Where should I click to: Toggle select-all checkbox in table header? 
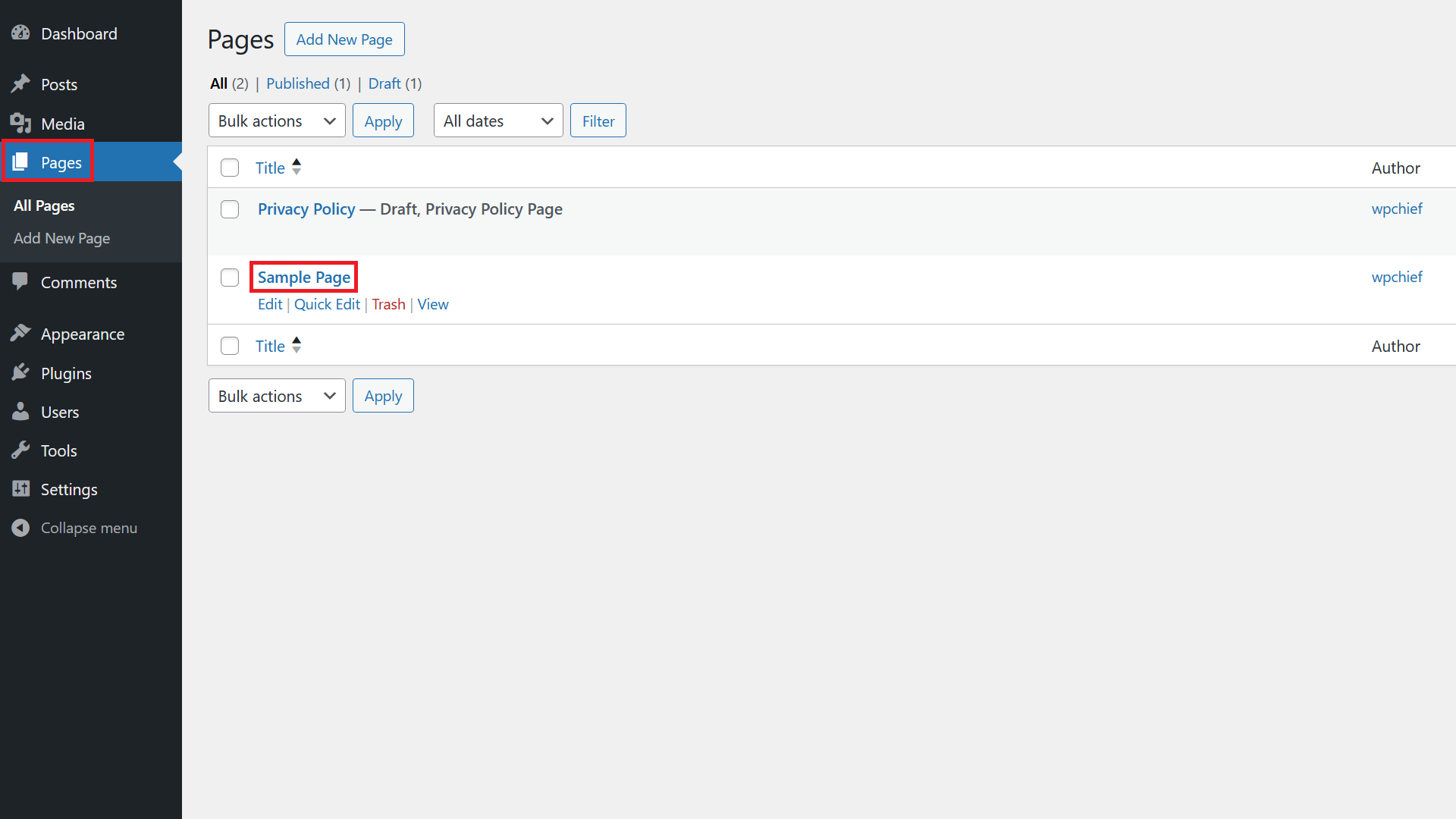tap(230, 168)
